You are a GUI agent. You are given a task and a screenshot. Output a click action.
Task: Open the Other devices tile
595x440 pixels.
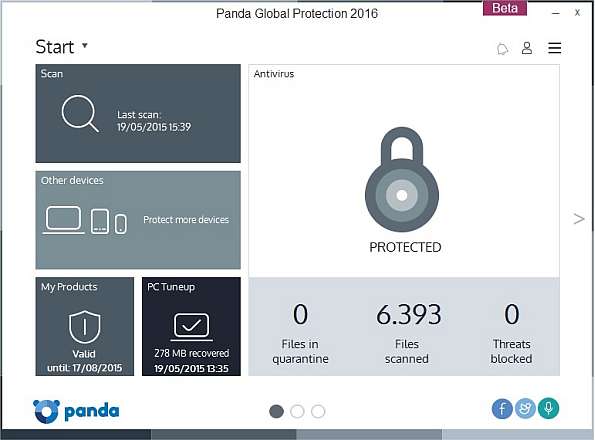138,220
